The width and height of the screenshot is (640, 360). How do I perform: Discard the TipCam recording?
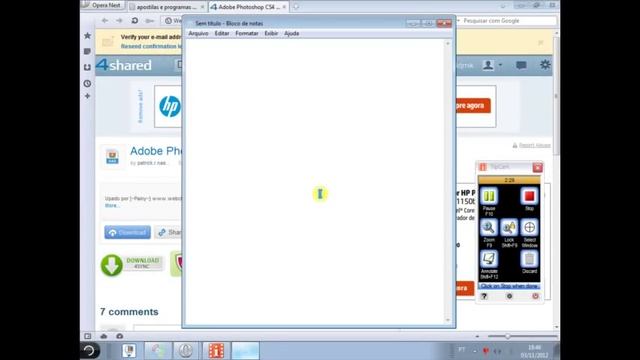click(x=529, y=259)
